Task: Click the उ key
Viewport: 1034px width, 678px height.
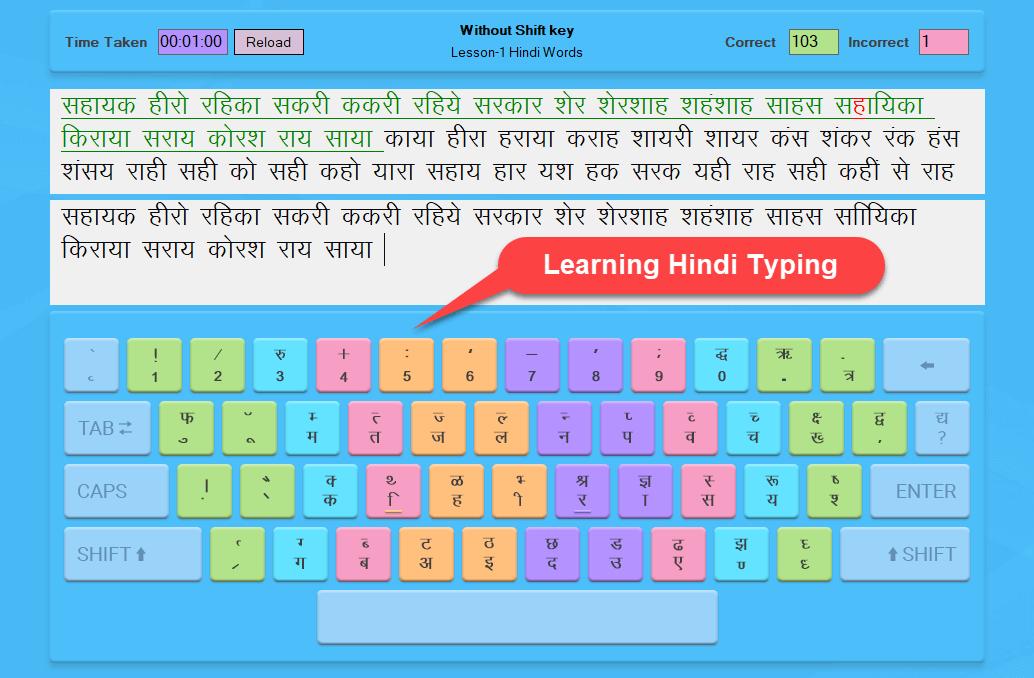Action: coord(615,554)
